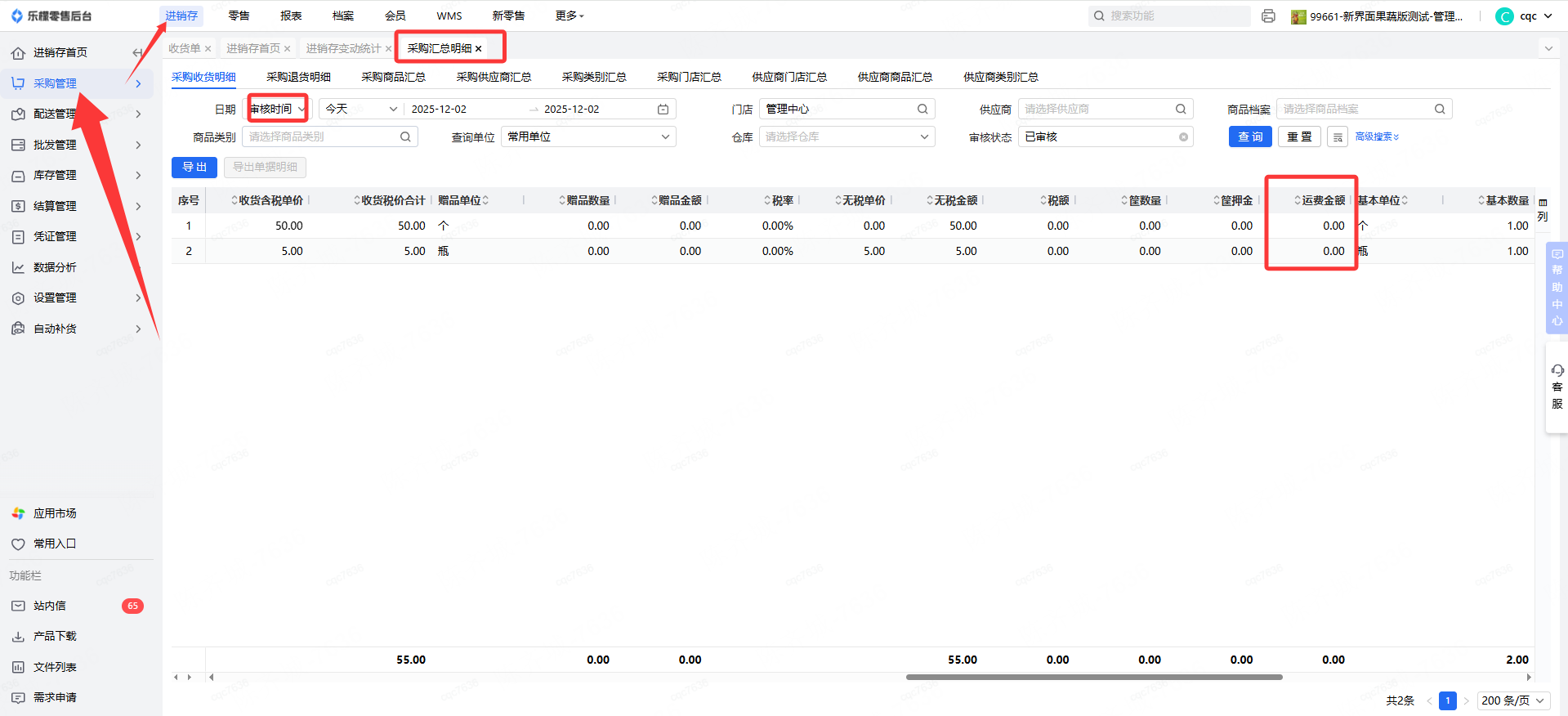The height and width of the screenshot is (716, 1568).
Task: Open column settings icon next to 重置
Action: (x=1338, y=137)
